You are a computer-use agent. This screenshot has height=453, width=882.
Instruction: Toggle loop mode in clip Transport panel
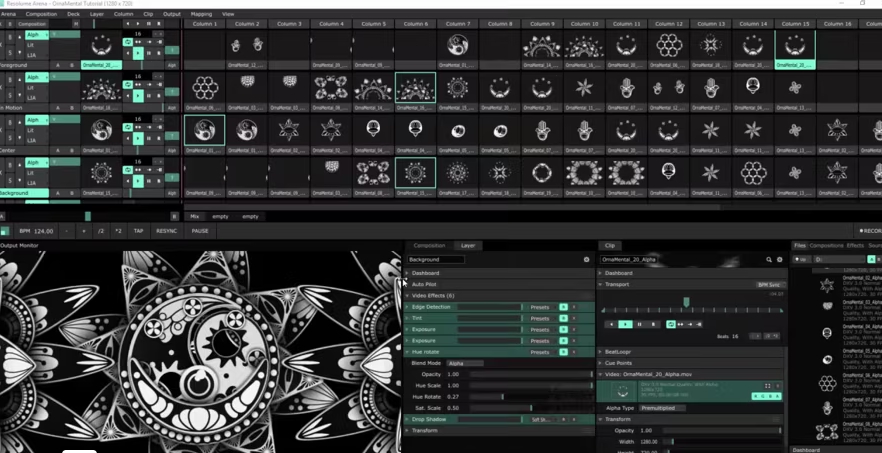click(x=670, y=324)
